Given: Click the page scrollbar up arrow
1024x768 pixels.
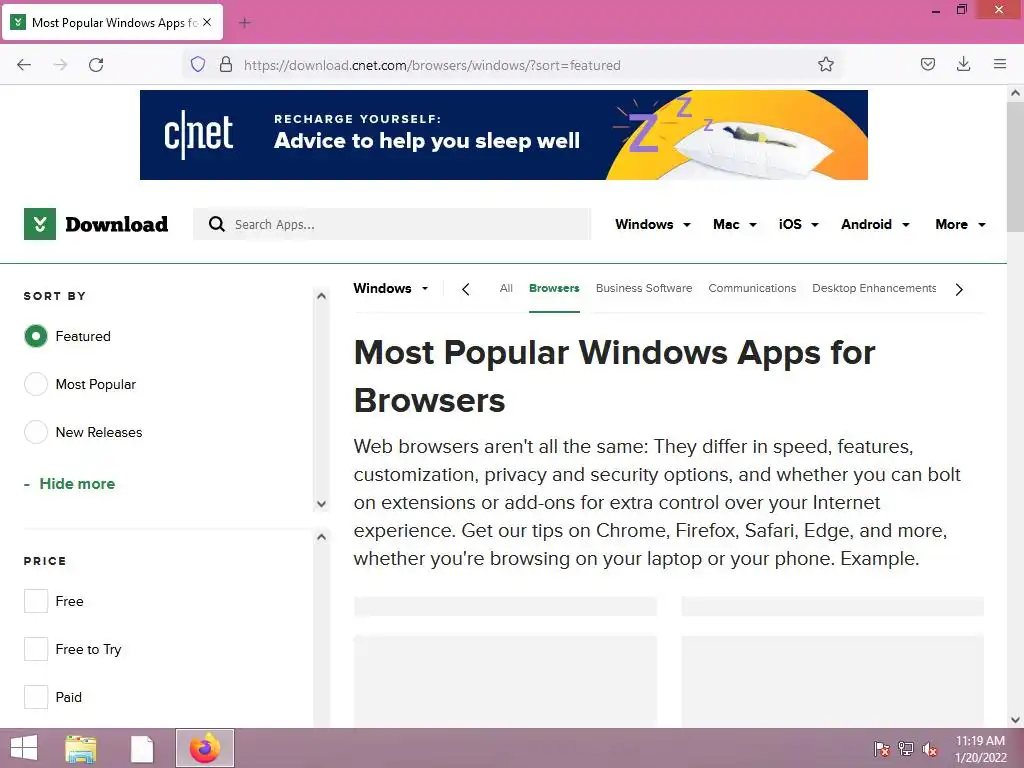Looking at the screenshot, I should (x=1015, y=93).
